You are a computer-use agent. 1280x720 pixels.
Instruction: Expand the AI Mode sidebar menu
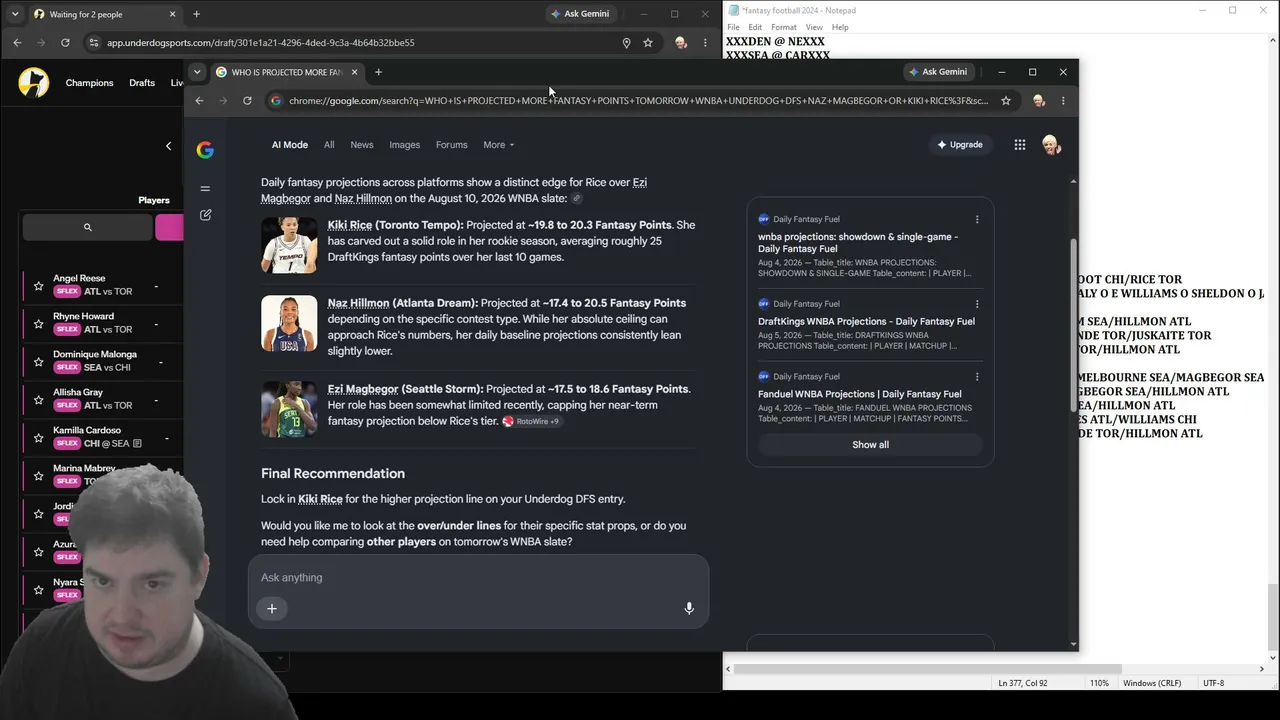pyautogui.click(x=205, y=188)
